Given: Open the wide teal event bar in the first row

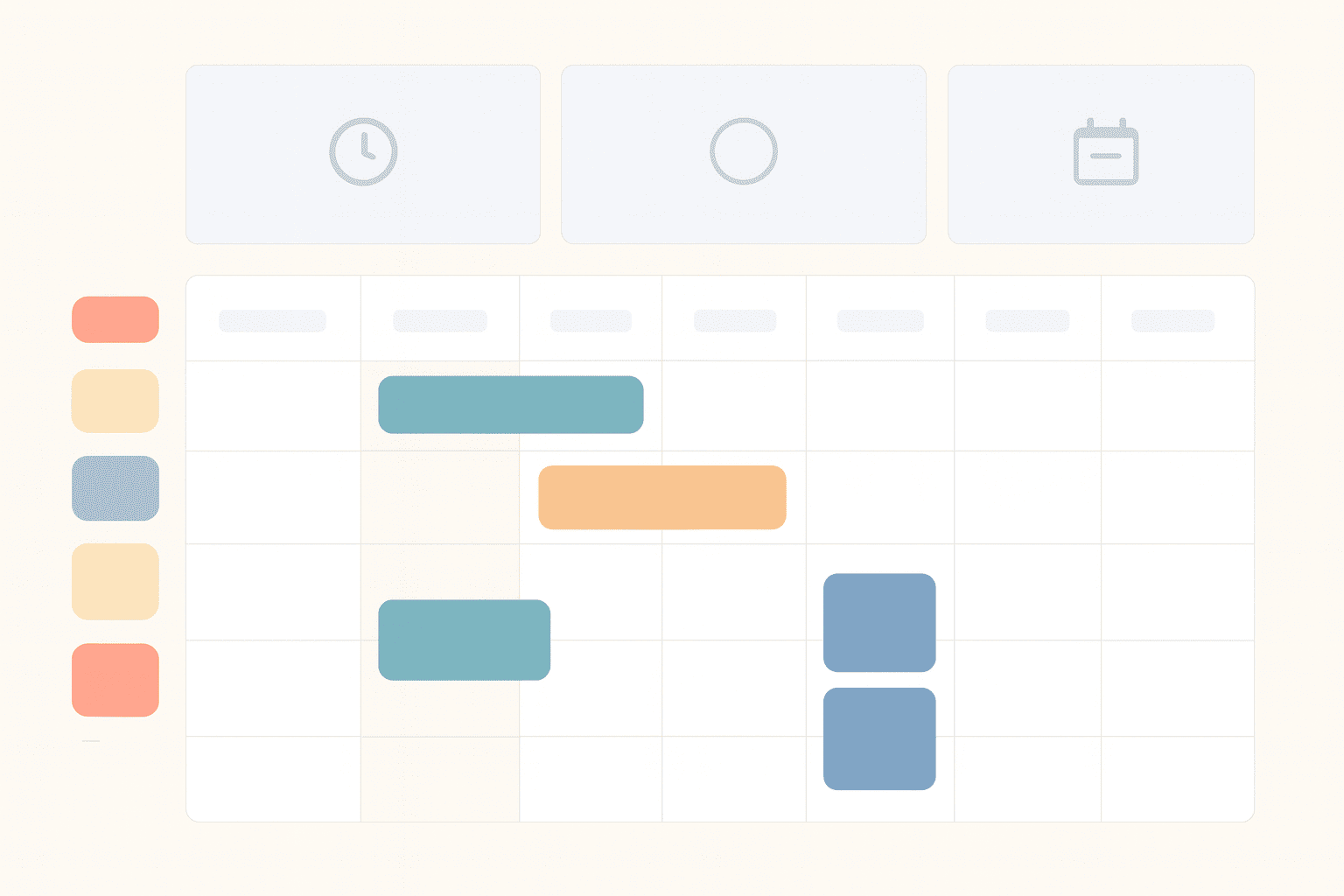Looking at the screenshot, I should click(511, 404).
